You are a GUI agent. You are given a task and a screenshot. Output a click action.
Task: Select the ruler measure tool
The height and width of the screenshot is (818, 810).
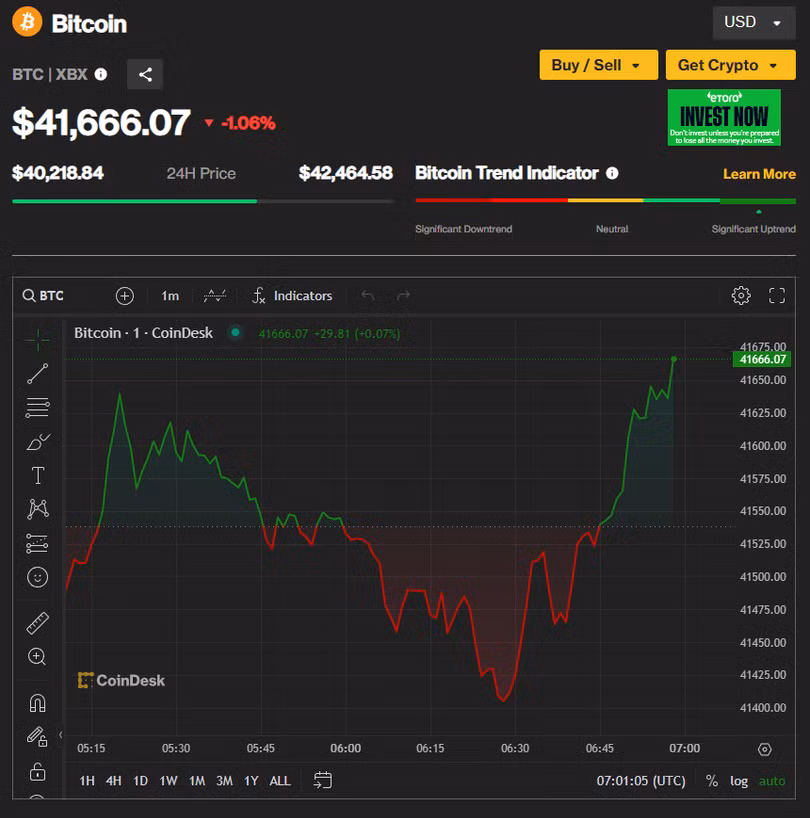[37, 624]
